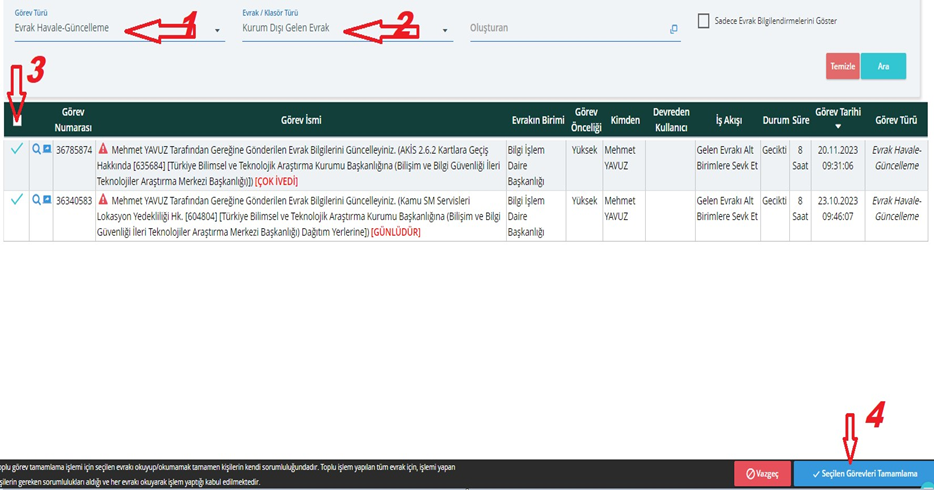Click warning triangle in task 36785874 row
934x490 pixels.
103,149
